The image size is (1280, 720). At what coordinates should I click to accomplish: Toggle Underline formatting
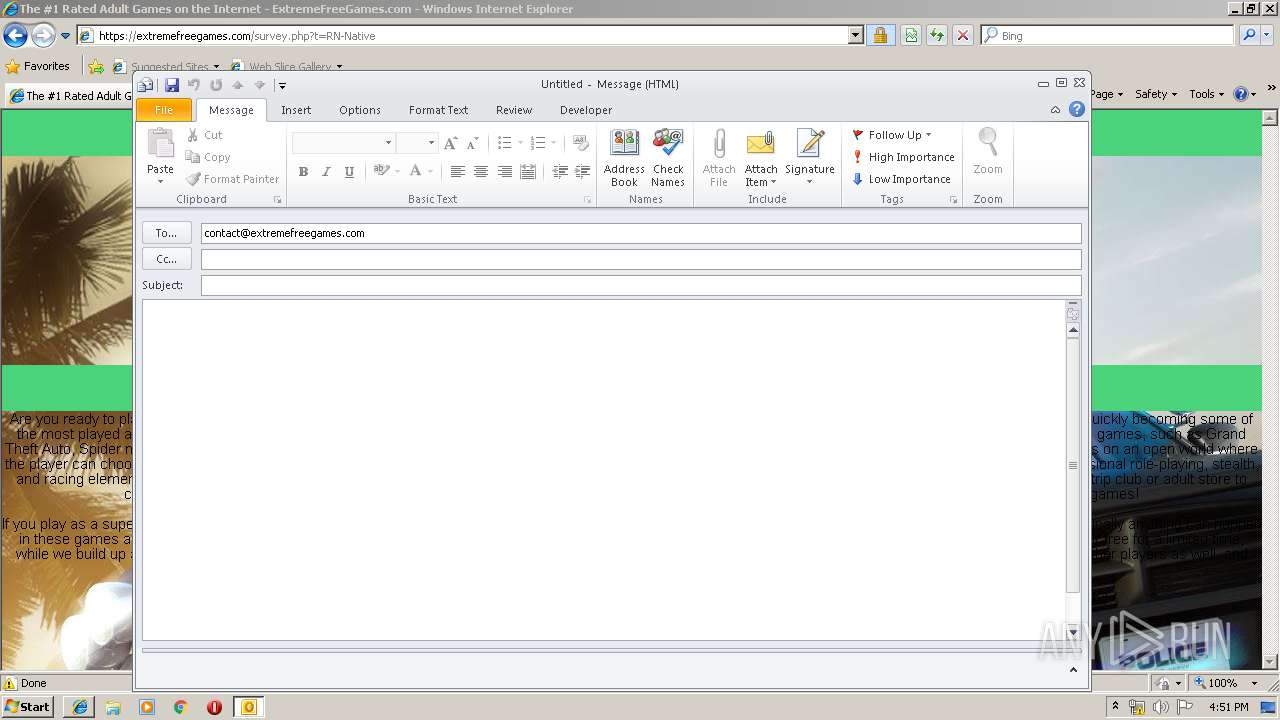coord(349,172)
